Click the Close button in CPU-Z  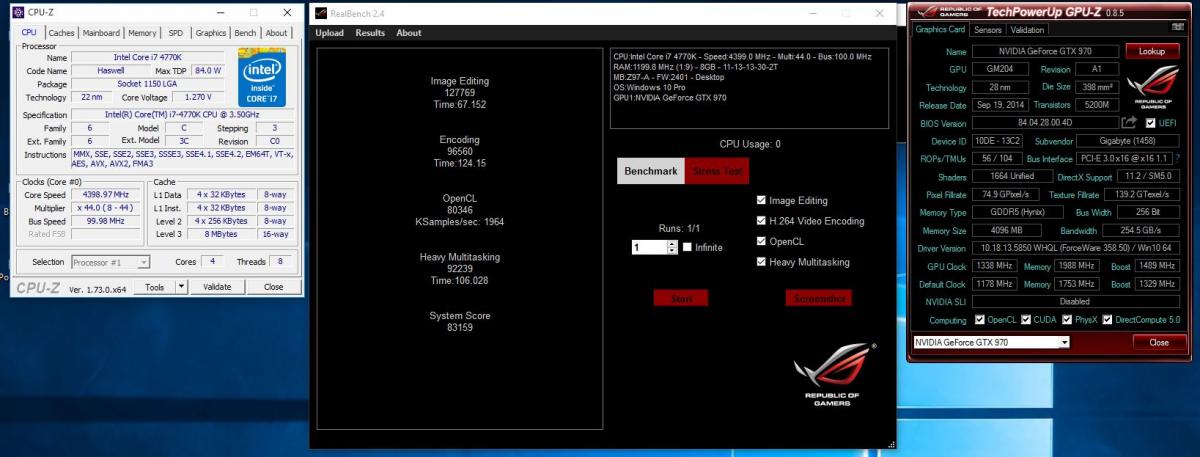click(x=273, y=286)
